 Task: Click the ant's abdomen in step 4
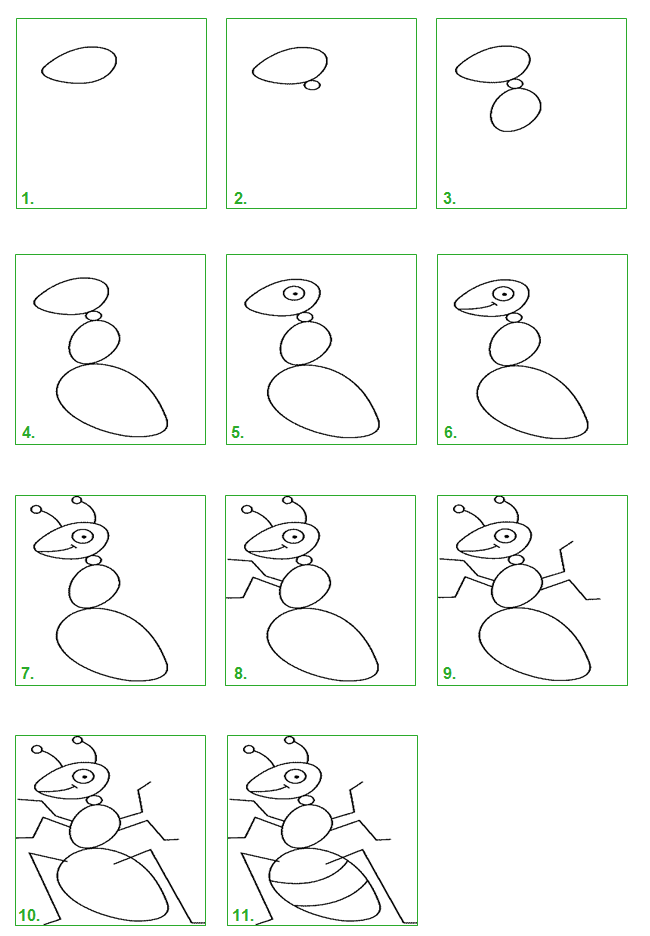pos(112,400)
